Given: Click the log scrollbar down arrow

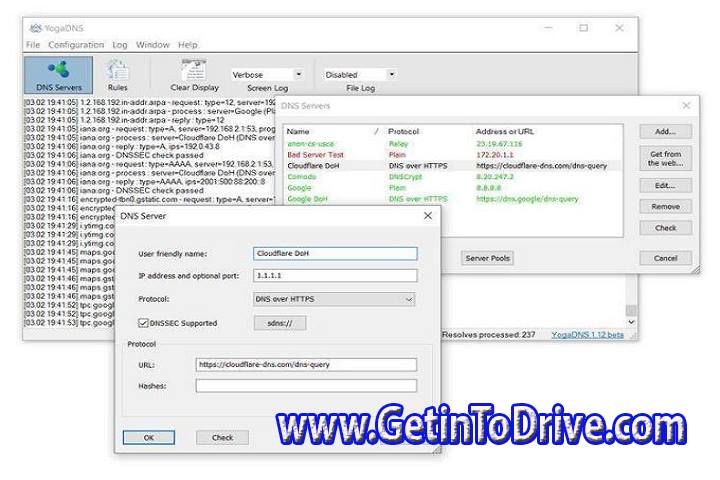Looking at the screenshot, I should [631, 322].
